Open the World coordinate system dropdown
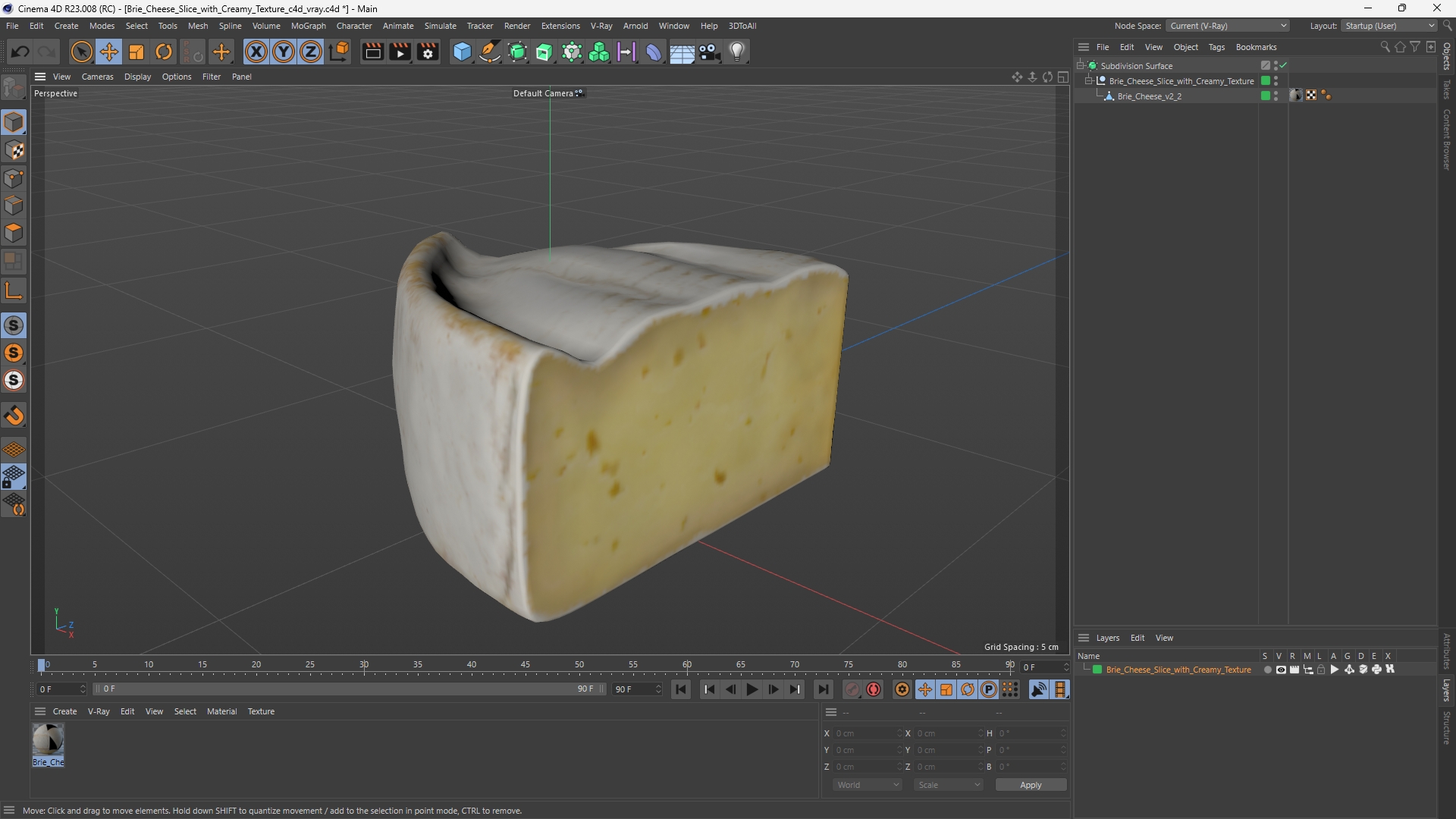 click(x=868, y=785)
